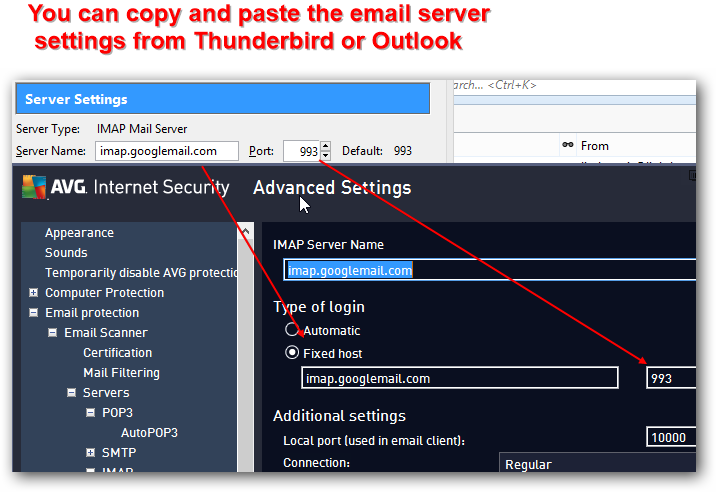Viewport: 716px width, 492px height.
Task: Expand the SMTP tree node
Action: tap(90, 452)
